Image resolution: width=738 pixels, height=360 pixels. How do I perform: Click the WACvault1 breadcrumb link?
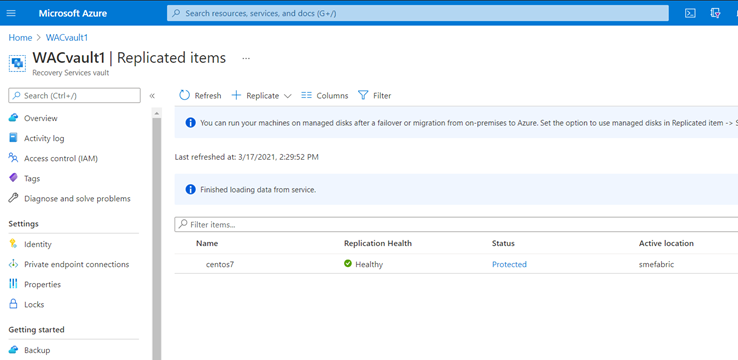point(67,38)
